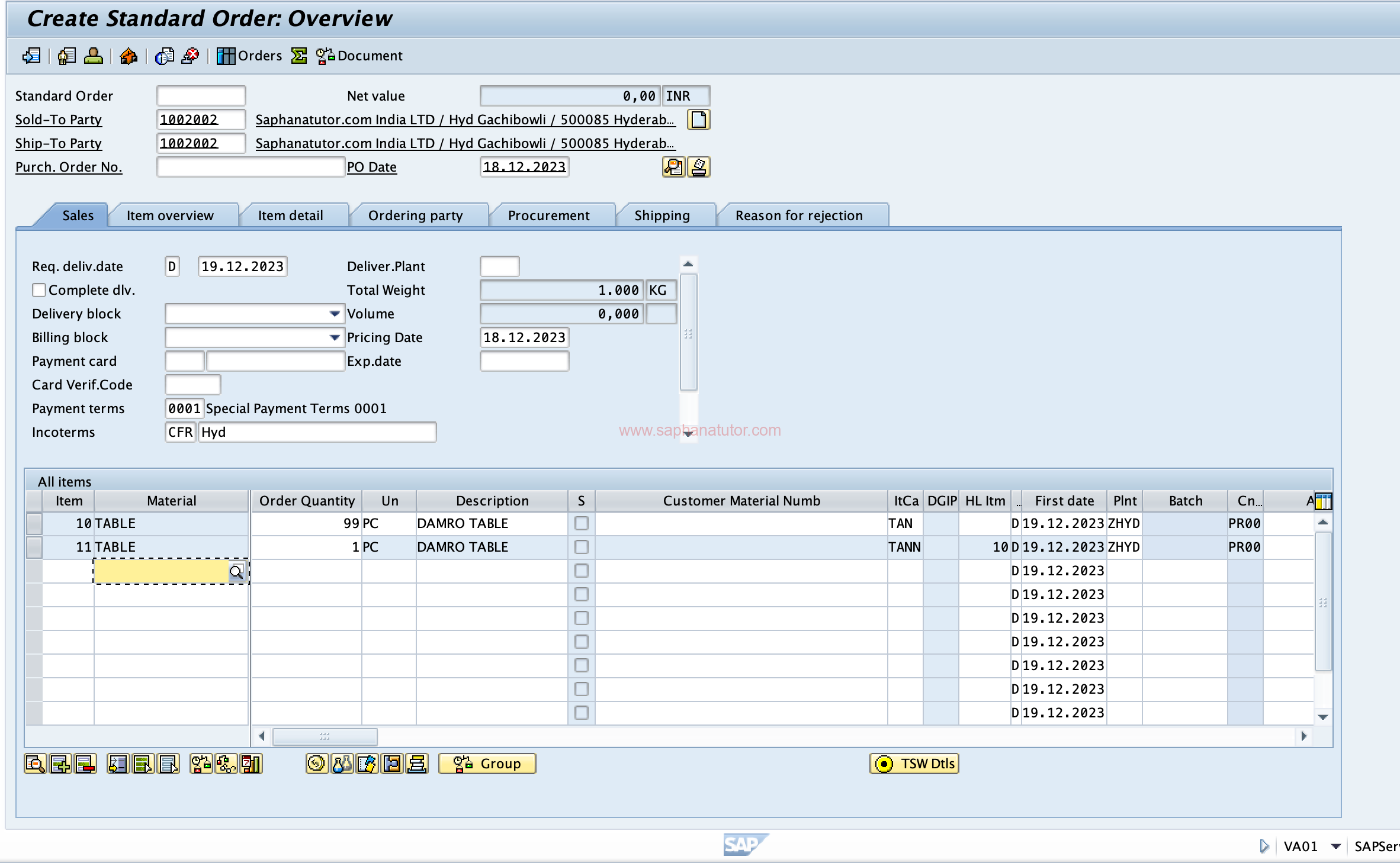Toggle S checkbox in the last table row
Viewport: 1400px width, 863px height.
582,713
